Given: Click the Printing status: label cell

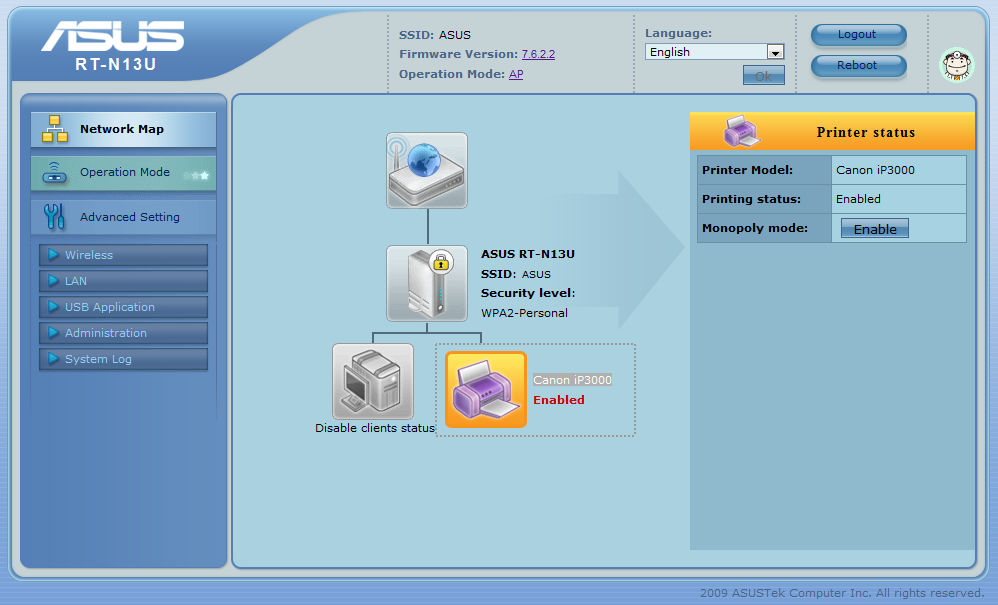Looking at the screenshot, I should [764, 199].
